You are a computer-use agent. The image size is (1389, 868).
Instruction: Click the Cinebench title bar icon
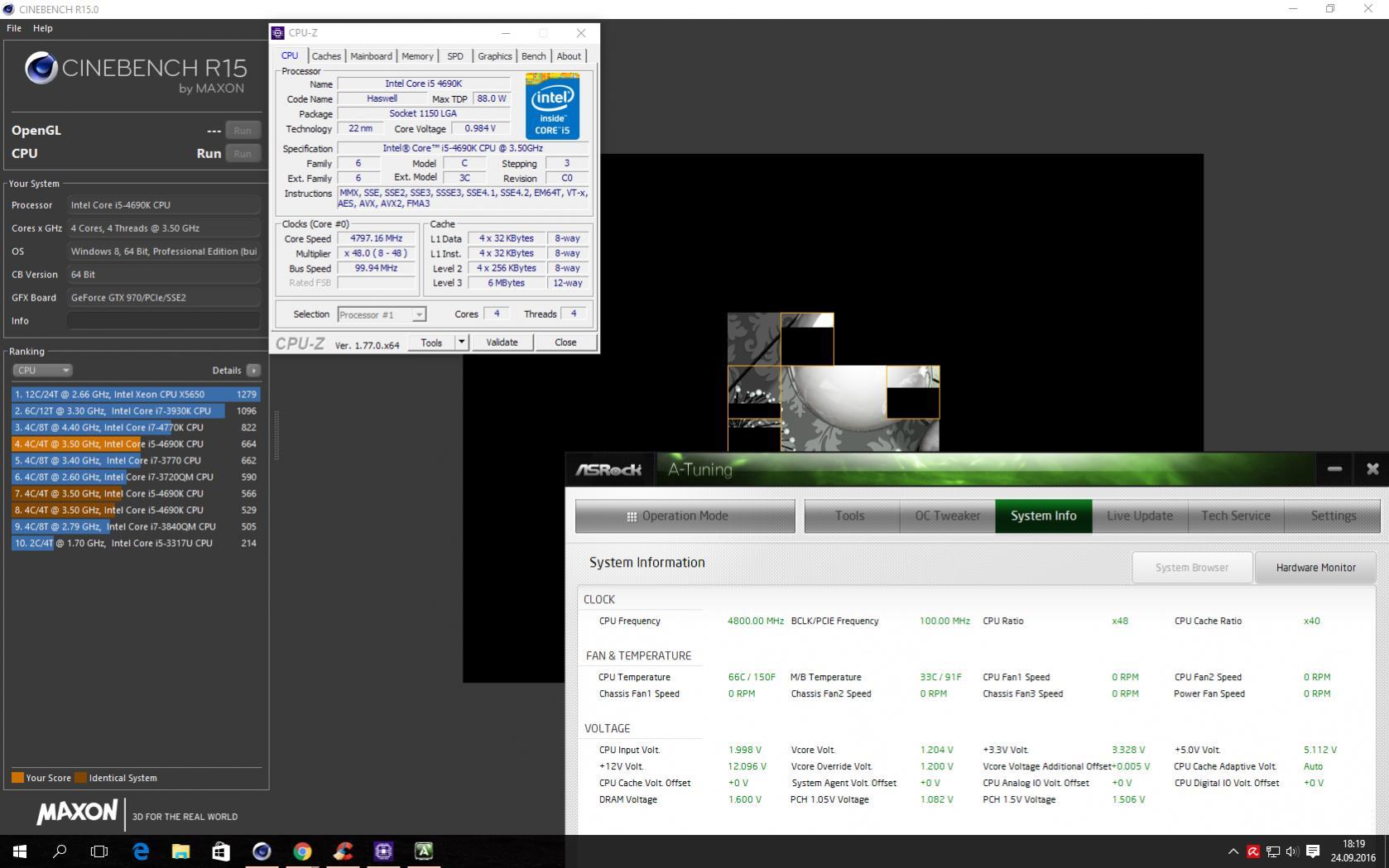[x=8, y=9]
